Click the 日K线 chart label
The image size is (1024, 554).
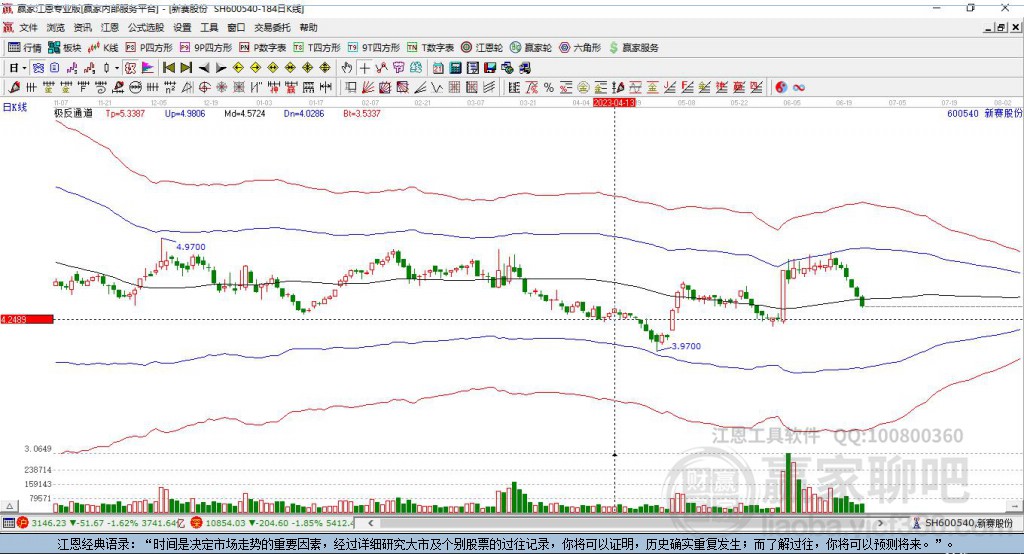[x=15, y=107]
